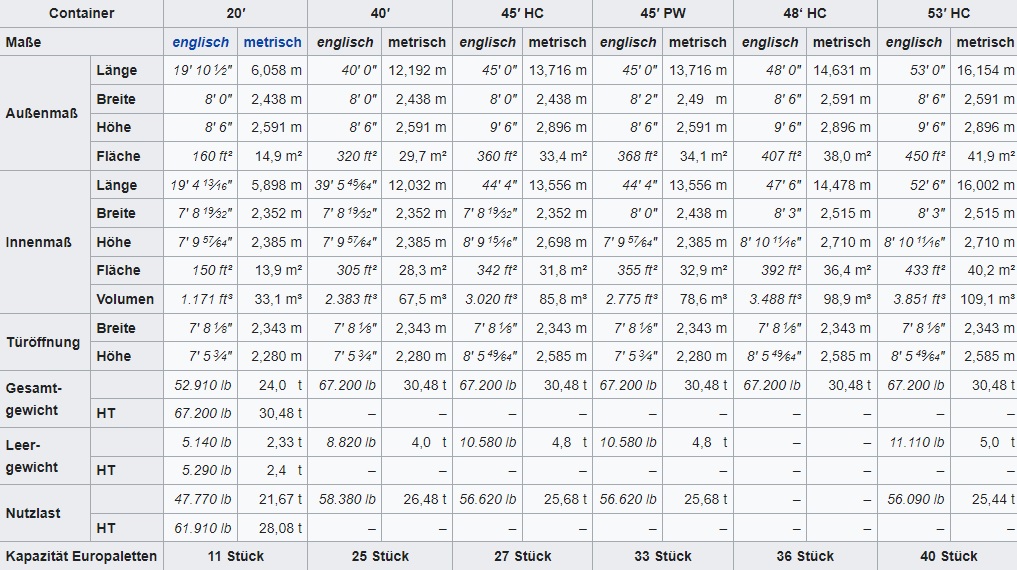Click the Außenmaß row group header
This screenshot has height=570, width=1017.
[42, 113]
